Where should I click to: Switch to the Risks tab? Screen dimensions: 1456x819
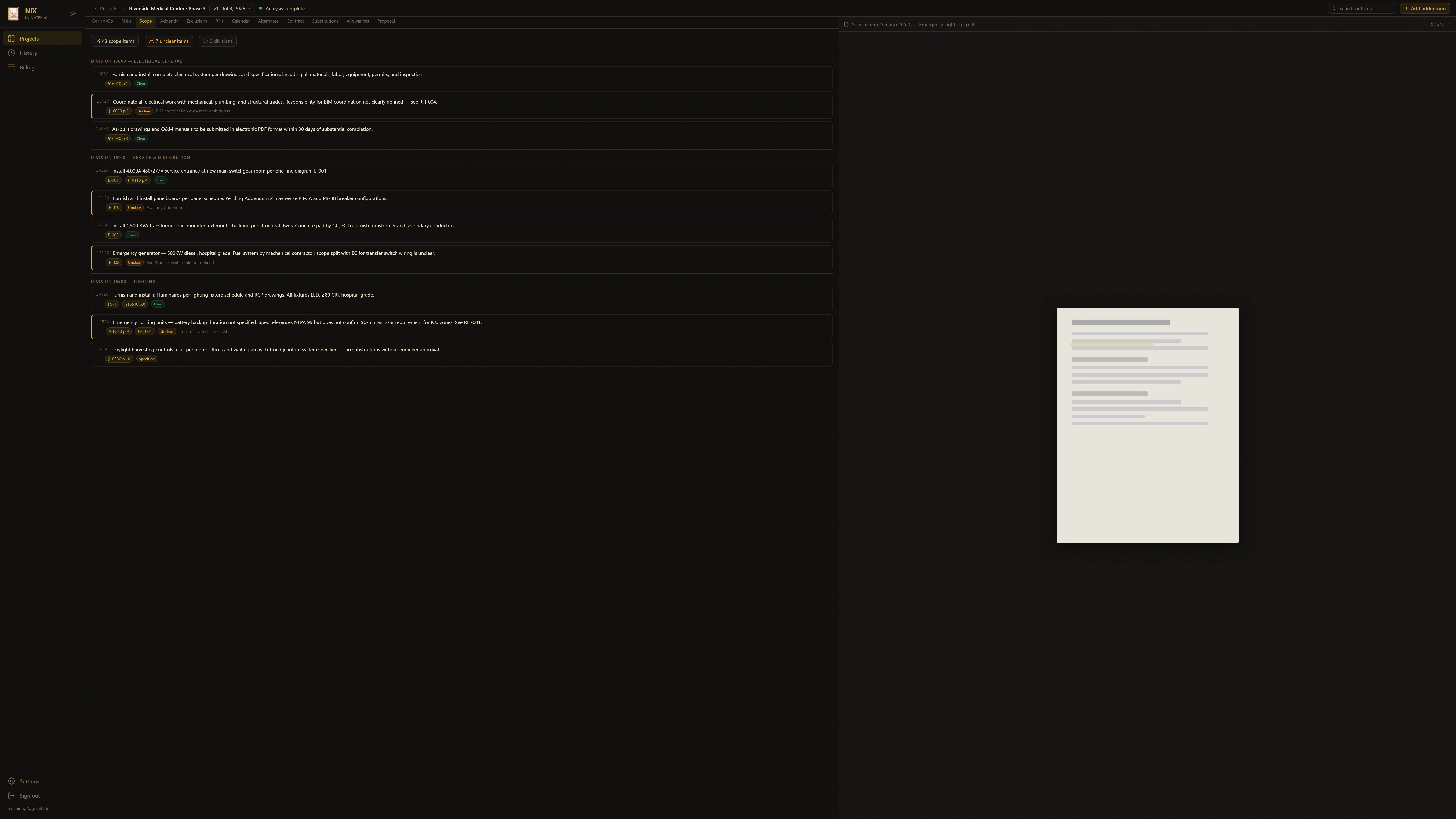[126, 21]
